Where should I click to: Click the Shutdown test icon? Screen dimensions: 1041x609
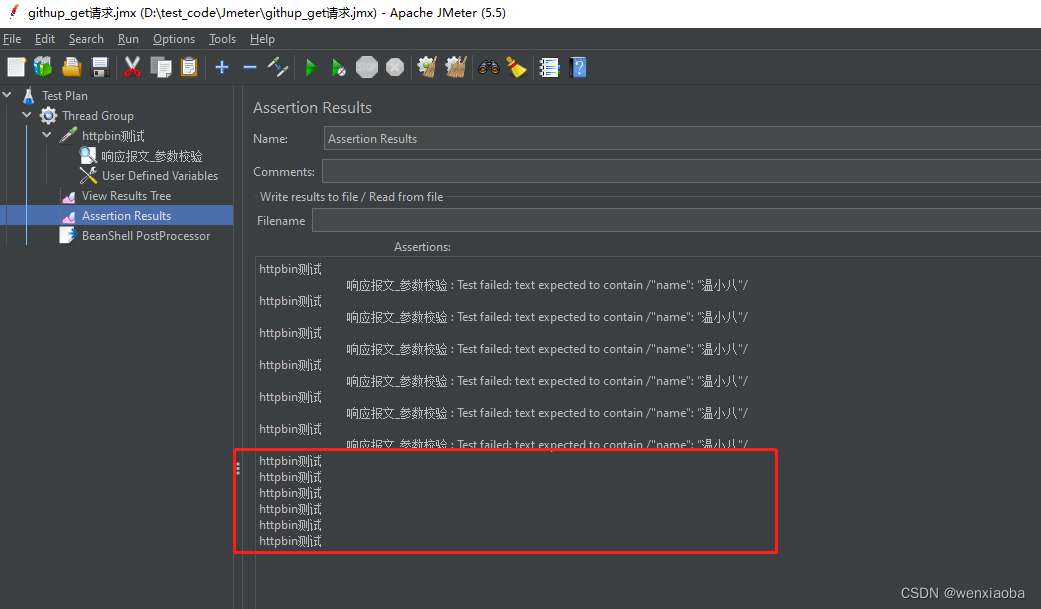point(394,67)
